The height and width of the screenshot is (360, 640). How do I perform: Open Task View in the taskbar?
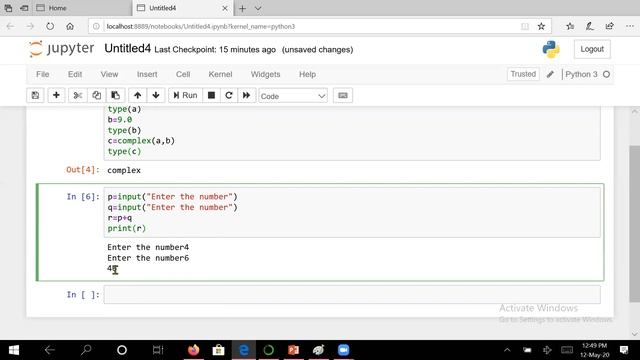(x=158, y=350)
